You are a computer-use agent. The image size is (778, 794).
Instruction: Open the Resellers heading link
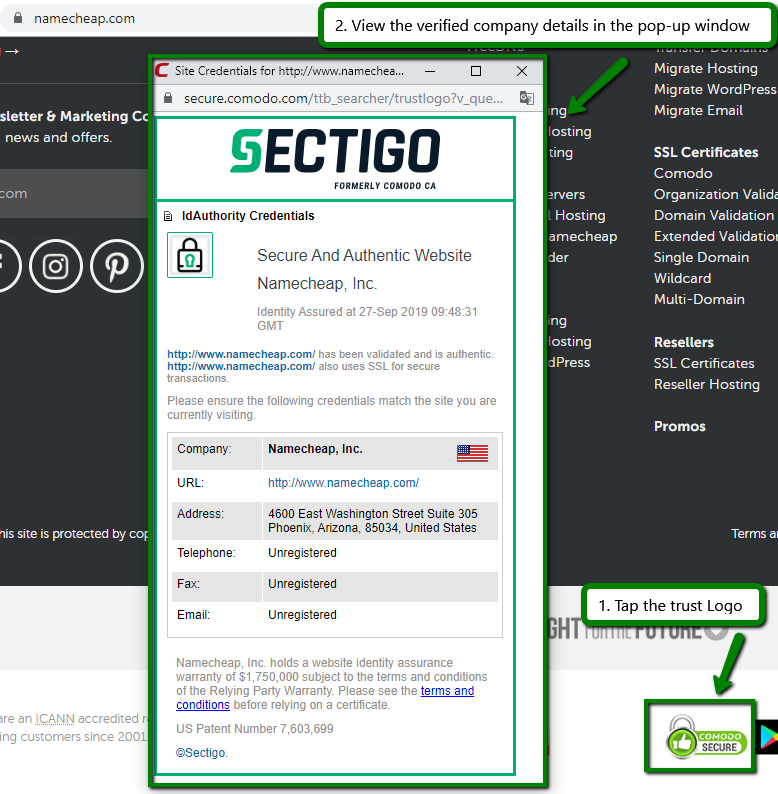pos(684,342)
